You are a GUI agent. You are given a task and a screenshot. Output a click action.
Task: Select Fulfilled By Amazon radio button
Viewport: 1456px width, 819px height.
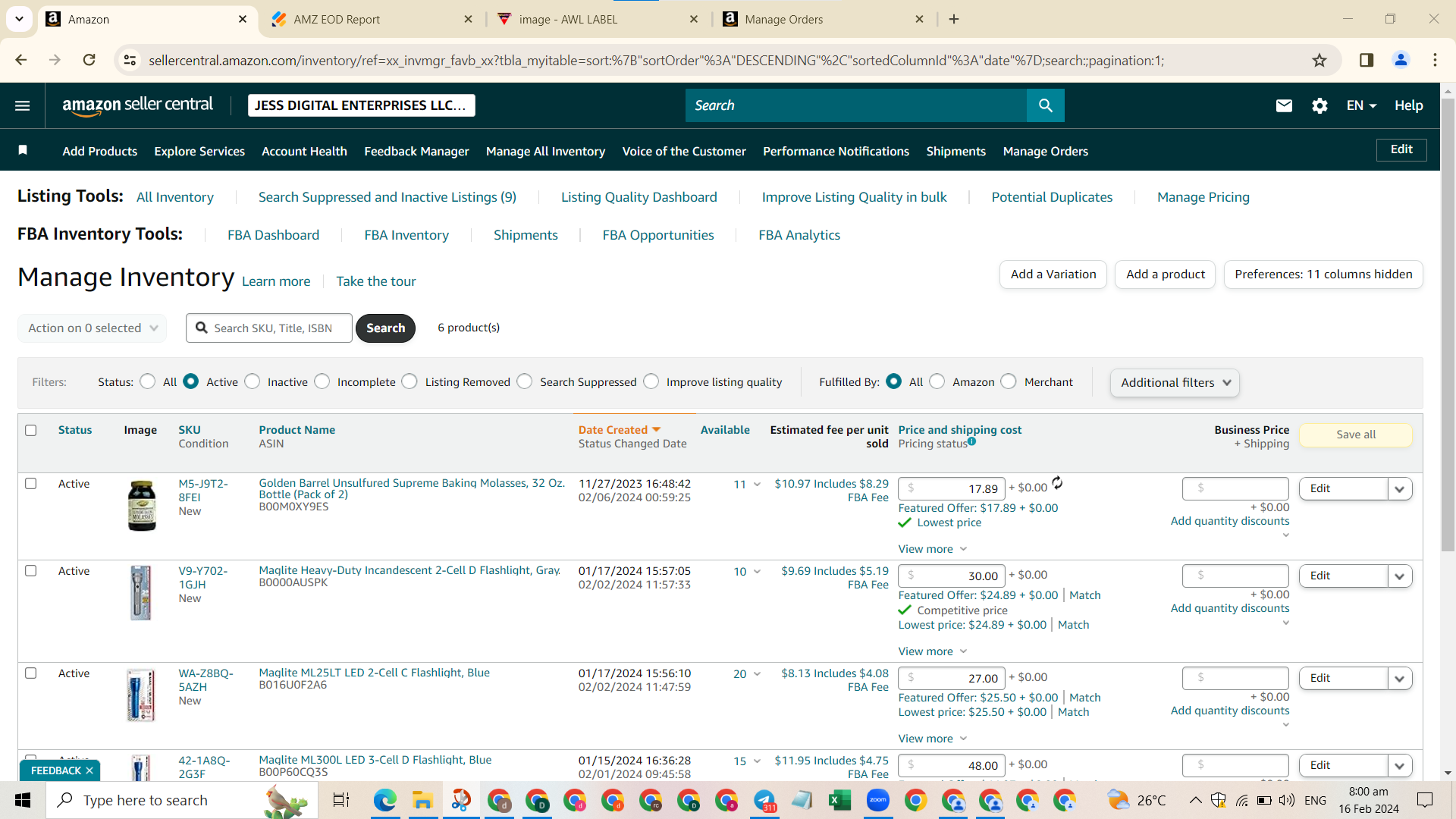click(937, 381)
